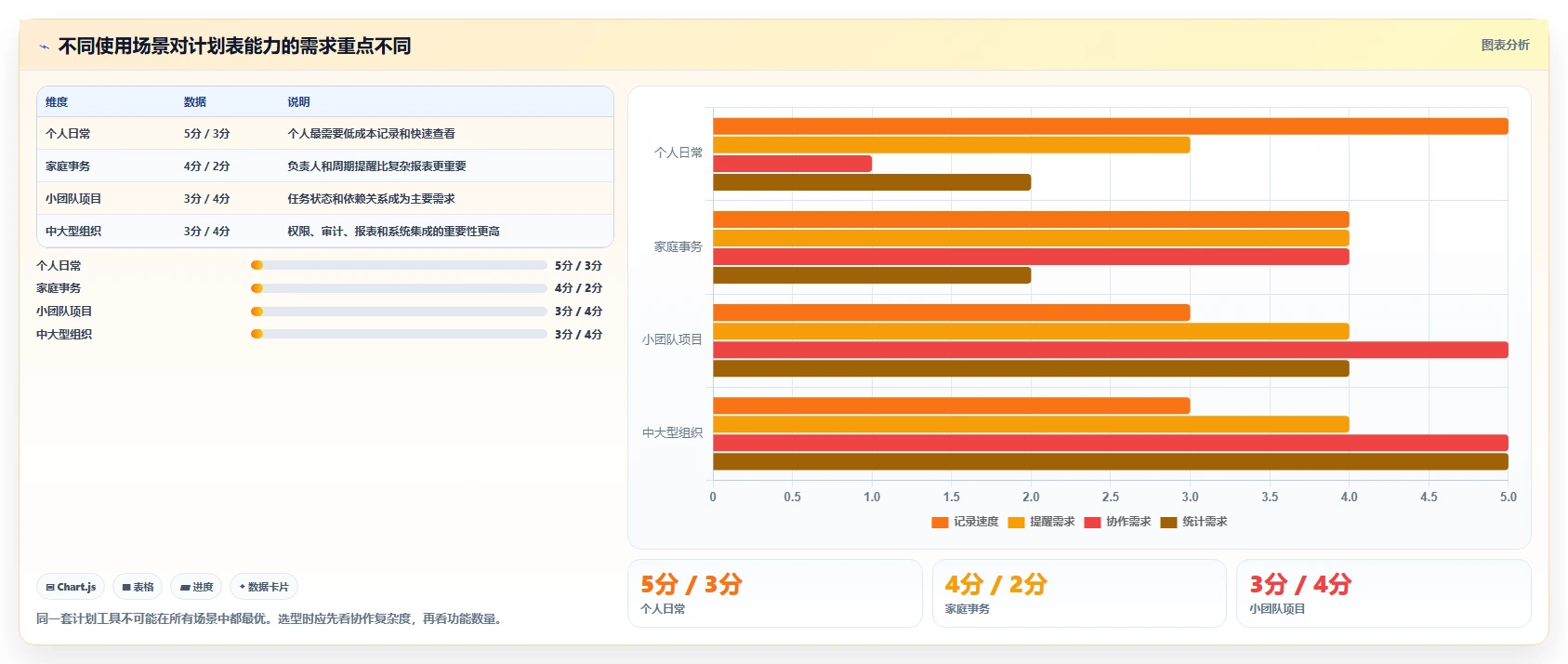
Task: Select the 数据卡片 tag
Action: [264, 587]
